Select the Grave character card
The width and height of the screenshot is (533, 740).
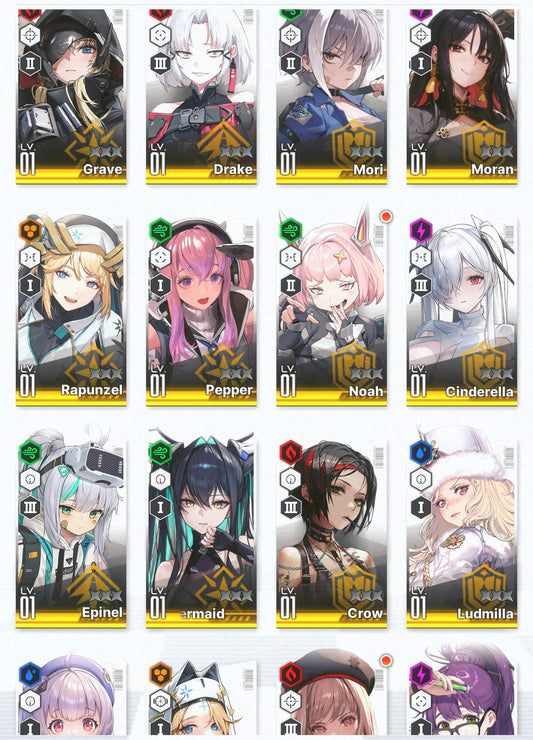[71, 96]
